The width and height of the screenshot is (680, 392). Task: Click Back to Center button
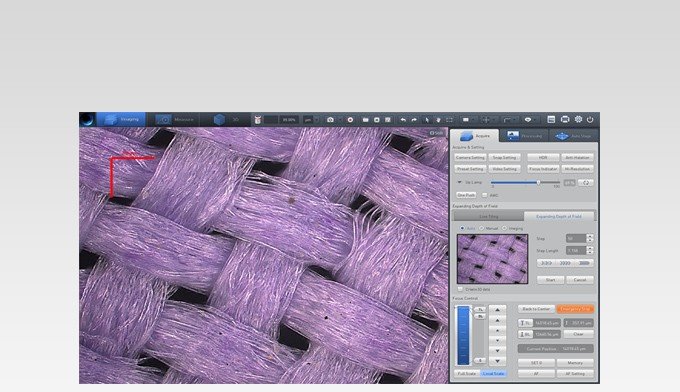[536, 309]
